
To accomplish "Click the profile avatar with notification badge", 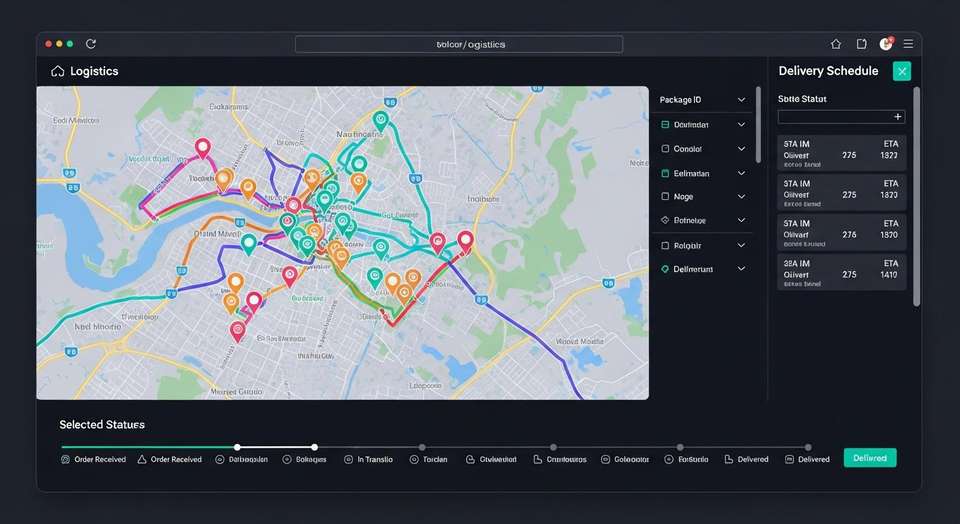I will (886, 43).
